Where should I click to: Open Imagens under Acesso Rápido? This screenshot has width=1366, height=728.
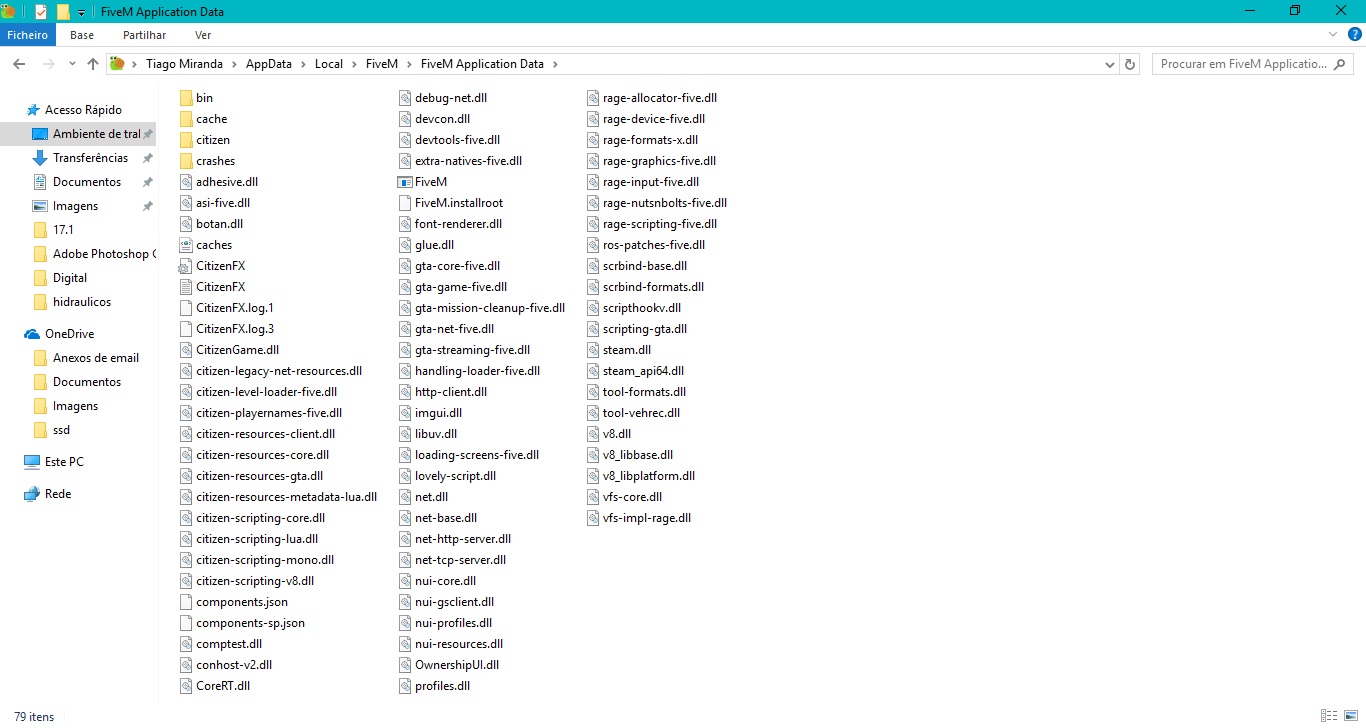(x=76, y=206)
